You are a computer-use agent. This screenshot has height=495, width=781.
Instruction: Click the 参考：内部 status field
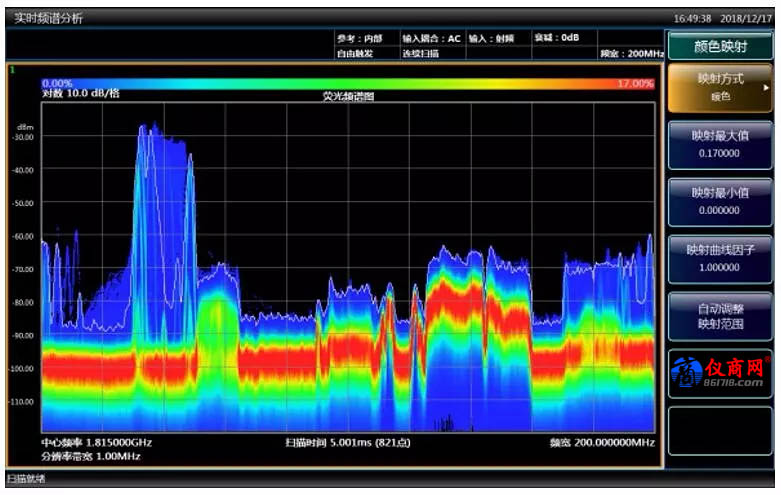[x=359, y=39]
